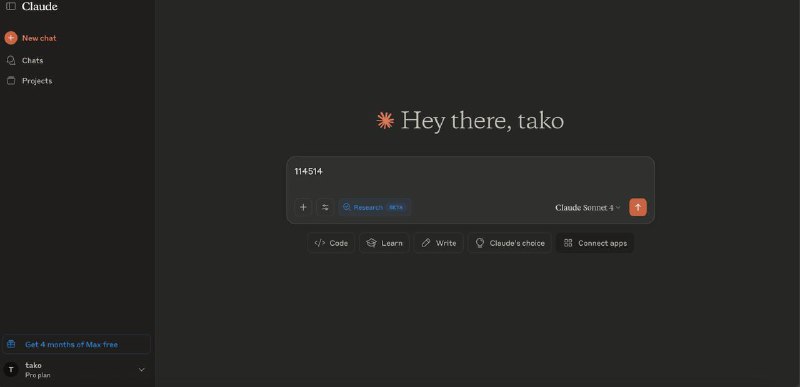Viewport: 800px width, 387px height.
Task: Open the attachment plus menu in composer
Action: pos(303,207)
